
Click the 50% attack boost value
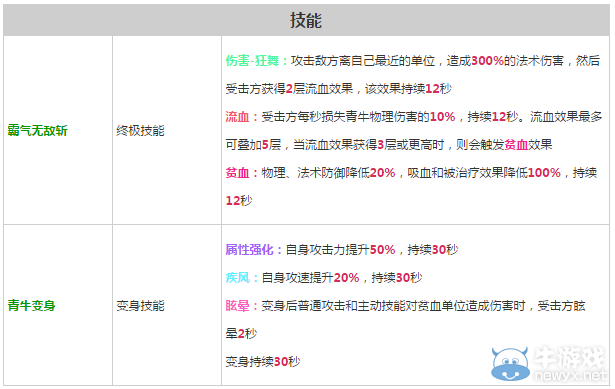click(382, 250)
